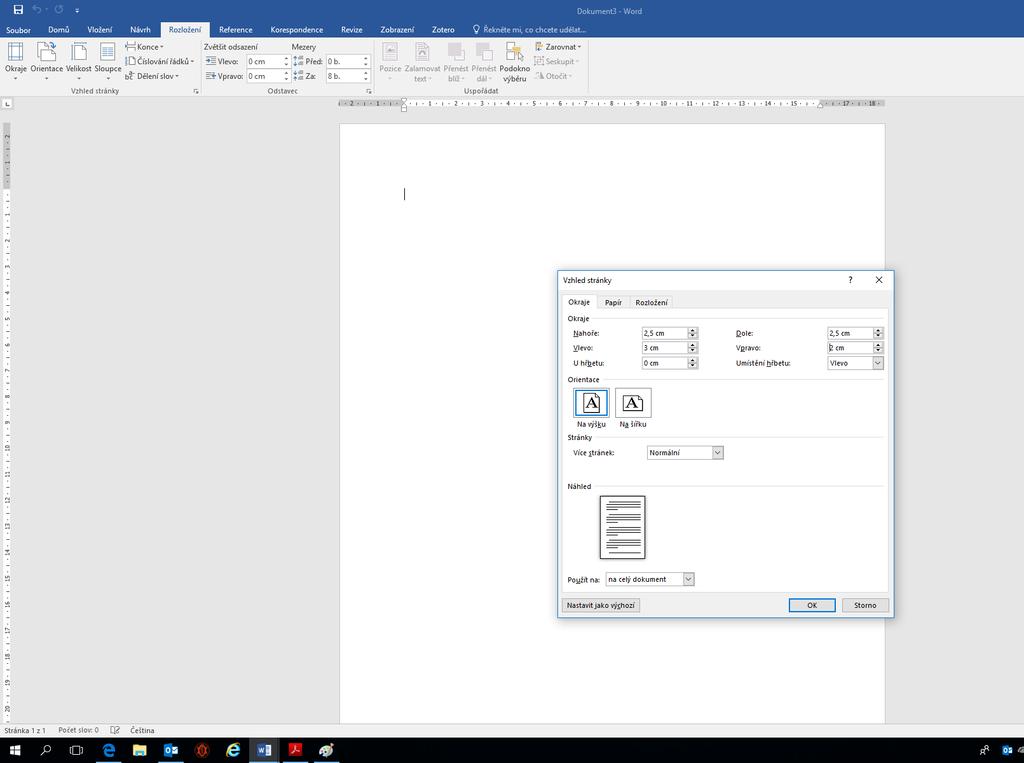Click the Nahoře top margin field

point(664,333)
